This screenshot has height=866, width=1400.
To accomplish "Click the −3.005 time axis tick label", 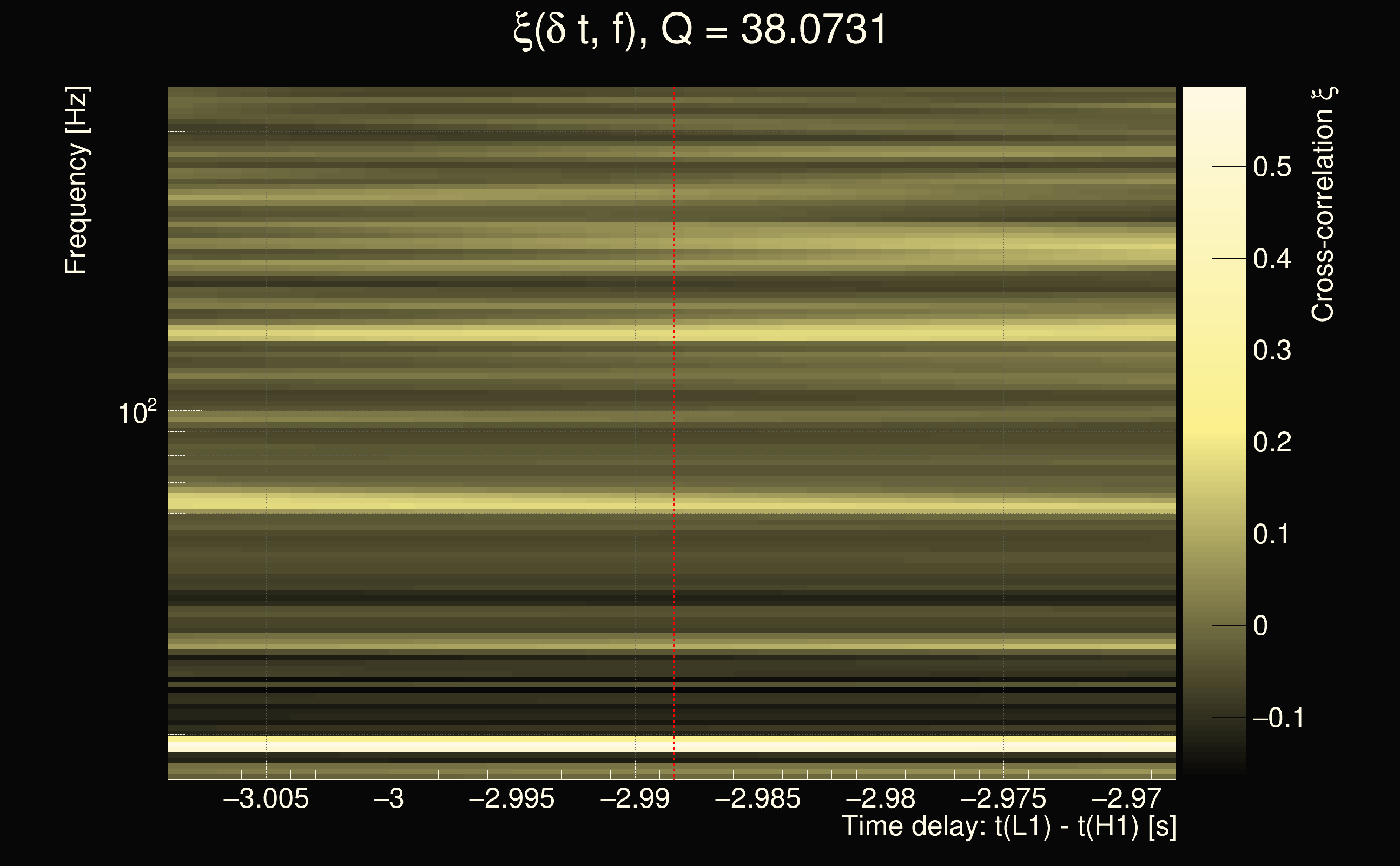I will pos(266,799).
